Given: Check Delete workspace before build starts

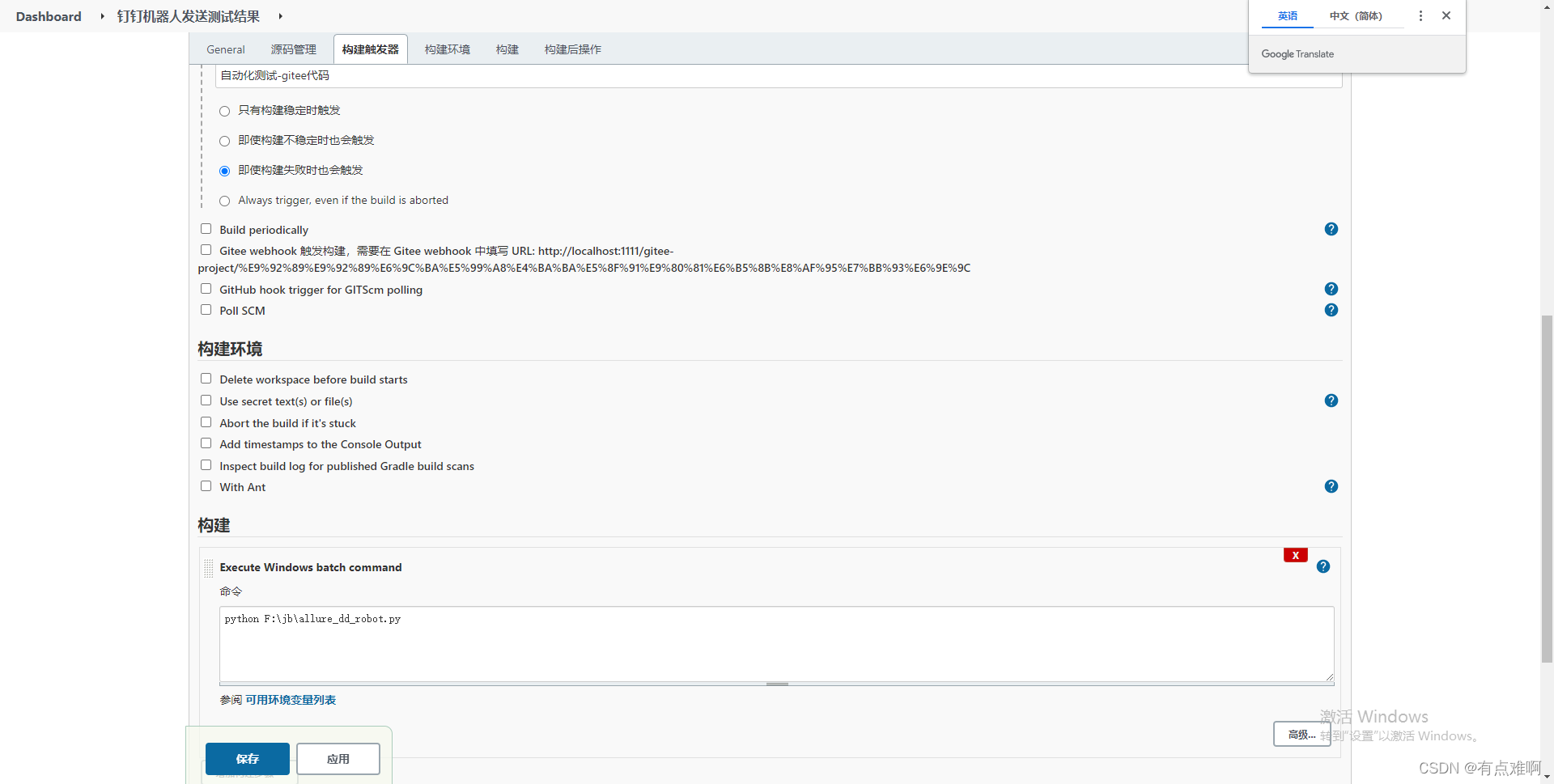Looking at the screenshot, I should pos(206,379).
